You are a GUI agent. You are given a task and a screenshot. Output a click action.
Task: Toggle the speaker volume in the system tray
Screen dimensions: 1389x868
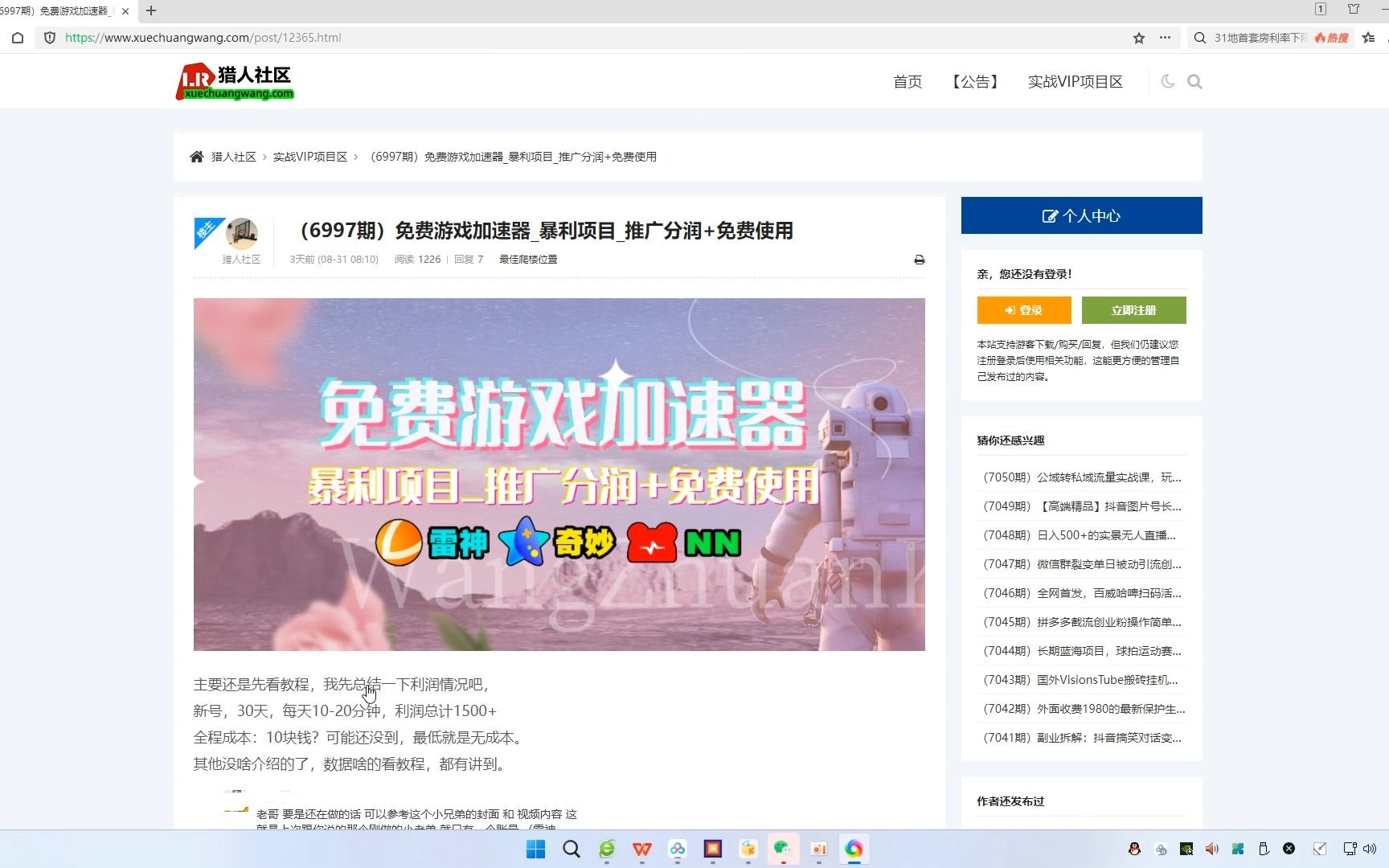pyautogui.click(x=1211, y=849)
